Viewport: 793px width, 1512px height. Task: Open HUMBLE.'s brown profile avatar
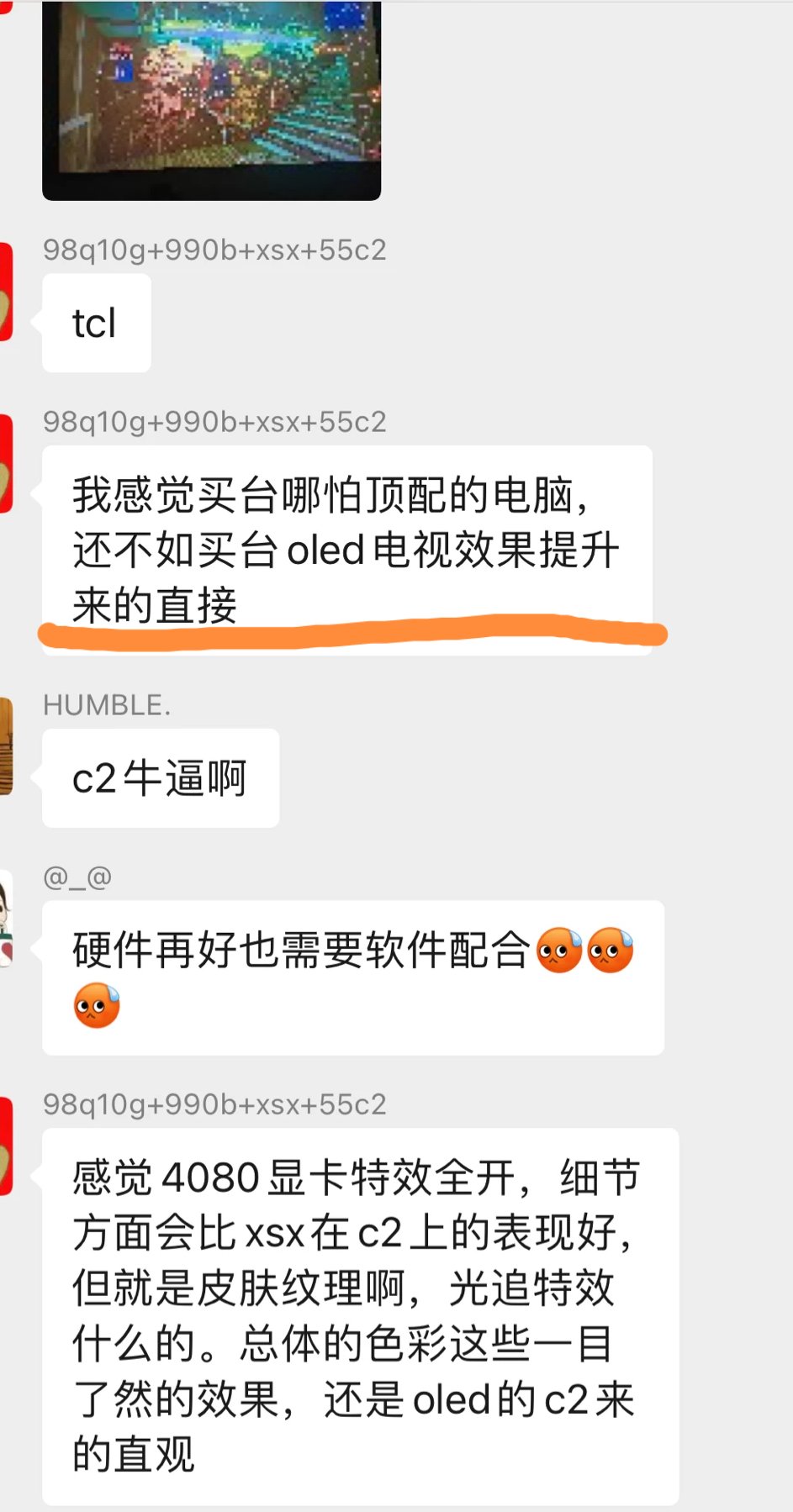click(x=6, y=746)
